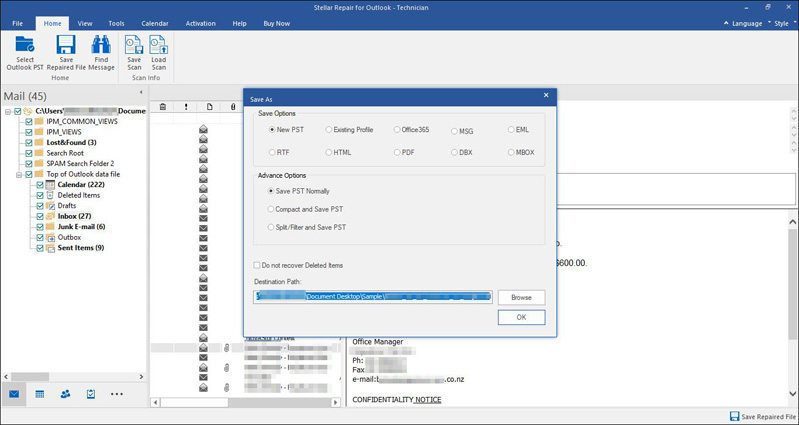Click the Select Outlook PST icon
Image resolution: width=799 pixels, height=425 pixels.
[x=24, y=45]
